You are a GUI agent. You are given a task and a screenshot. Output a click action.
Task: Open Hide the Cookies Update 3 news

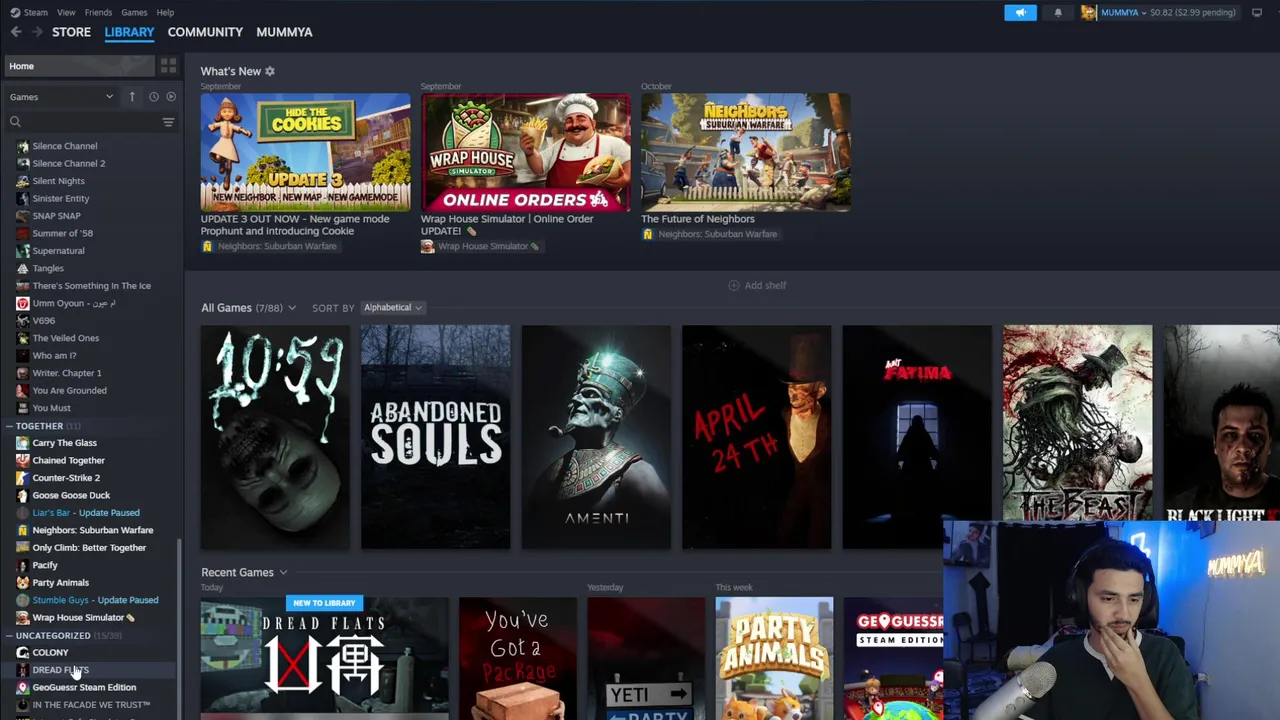pyautogui.click(x=305, y=152)
